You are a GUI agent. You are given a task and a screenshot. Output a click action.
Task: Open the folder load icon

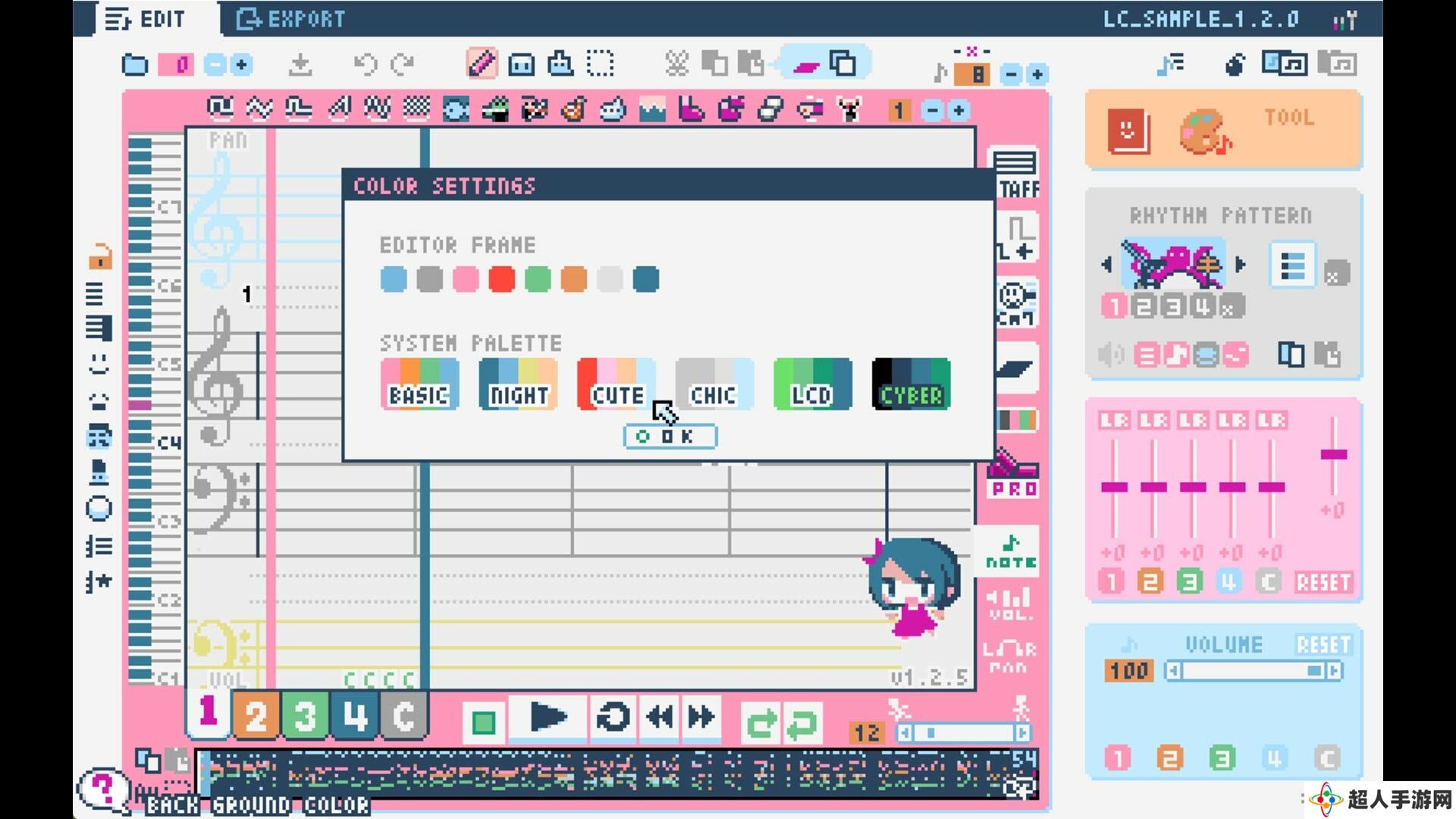(135, 64)
